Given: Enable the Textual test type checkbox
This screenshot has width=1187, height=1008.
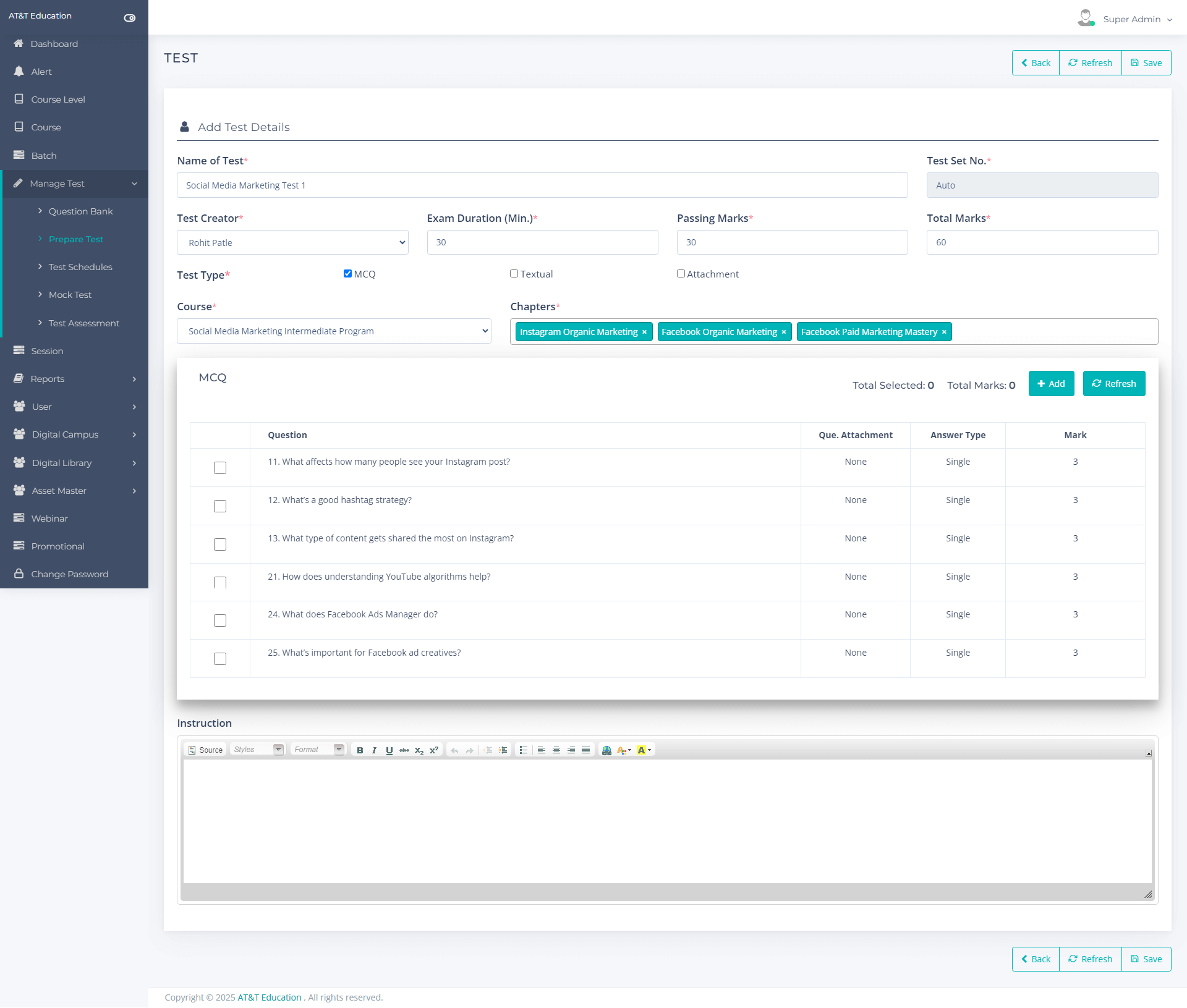Looking at the screenshot, I should point(514,274).
